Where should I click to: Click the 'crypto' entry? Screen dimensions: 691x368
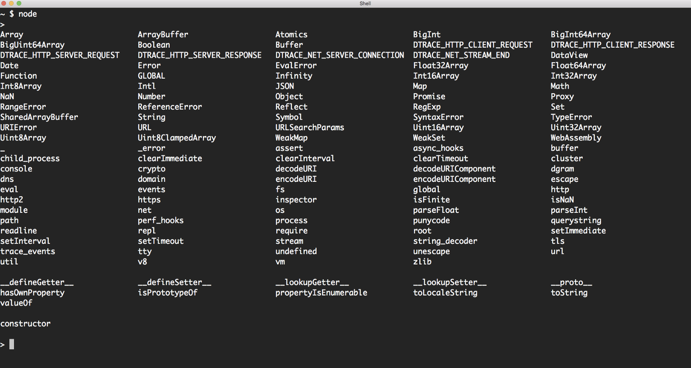click(x=151, y=169)
